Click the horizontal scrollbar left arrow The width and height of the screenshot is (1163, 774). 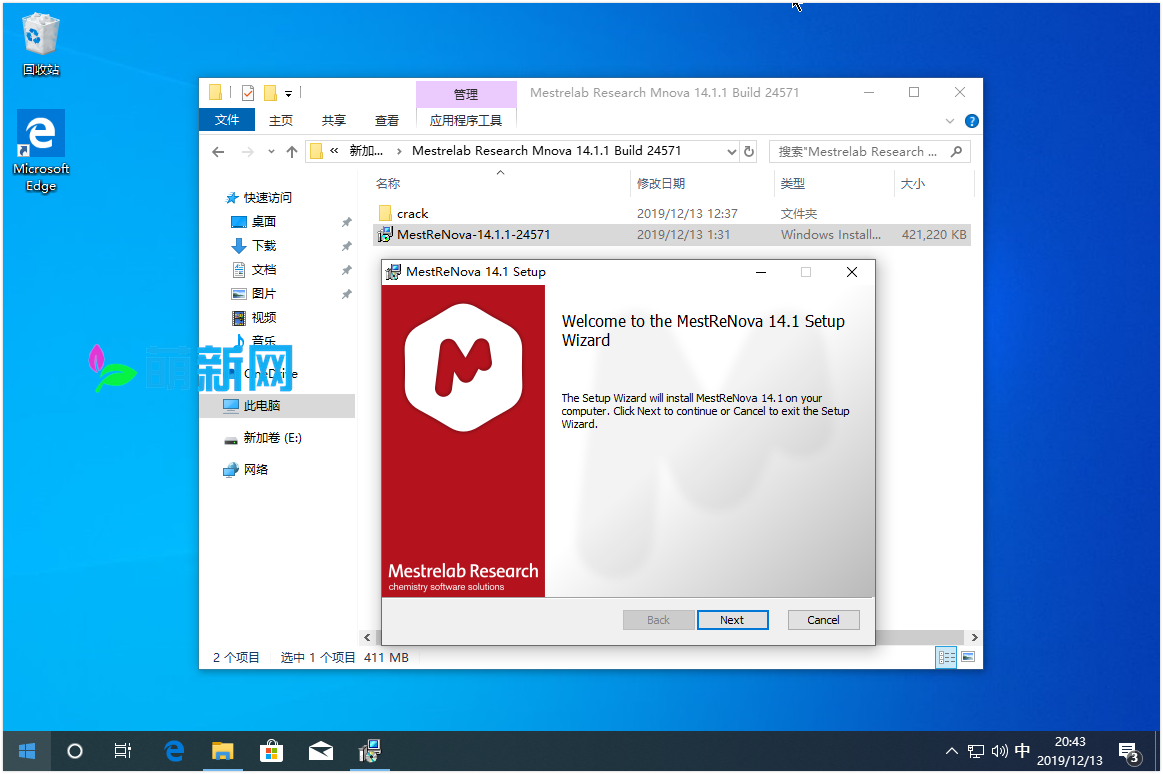click(367, 638)
